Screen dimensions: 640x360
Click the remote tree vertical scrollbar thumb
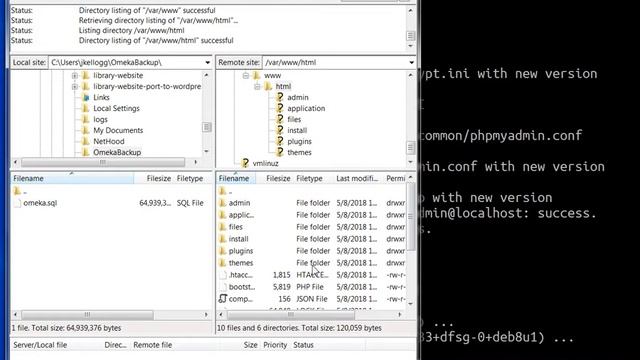(411, 147)
